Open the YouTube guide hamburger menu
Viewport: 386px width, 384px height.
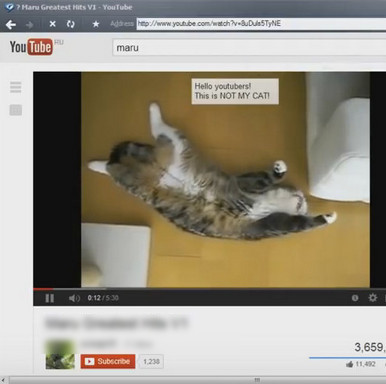(x=16, y=87)
